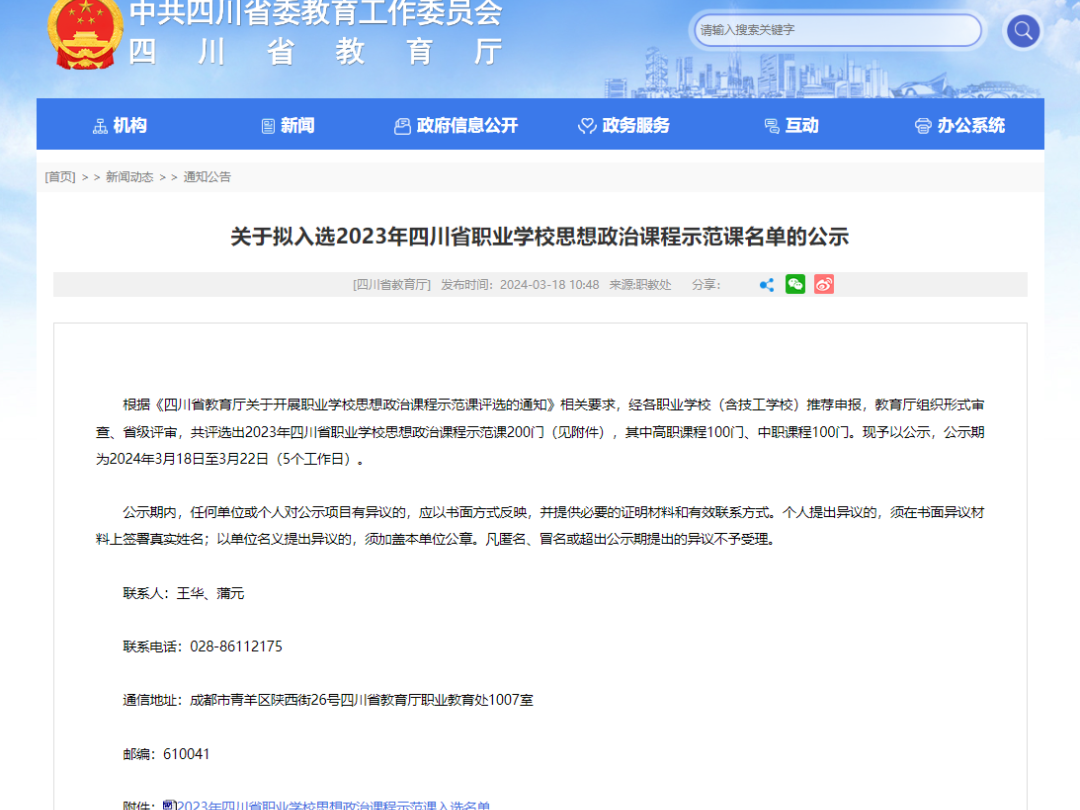
Task: Go to the 互动 navigation section
Action: point(791,126)
